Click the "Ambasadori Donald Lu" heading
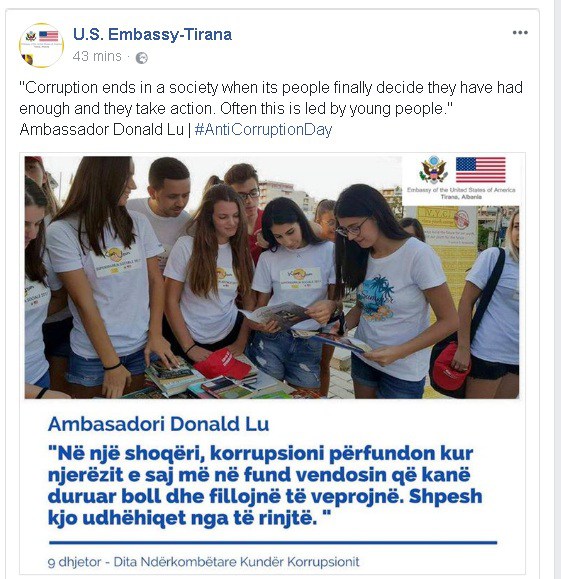 pos(158,424)
